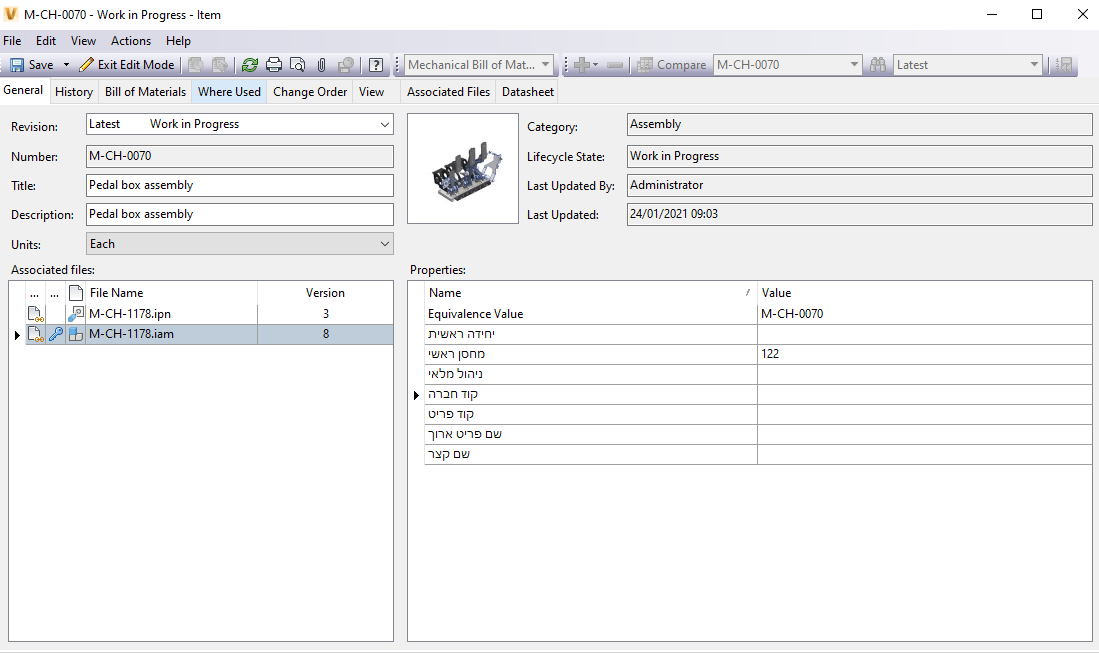
Task: Click the help question mark icon
Action: click(x=376, y=65)
